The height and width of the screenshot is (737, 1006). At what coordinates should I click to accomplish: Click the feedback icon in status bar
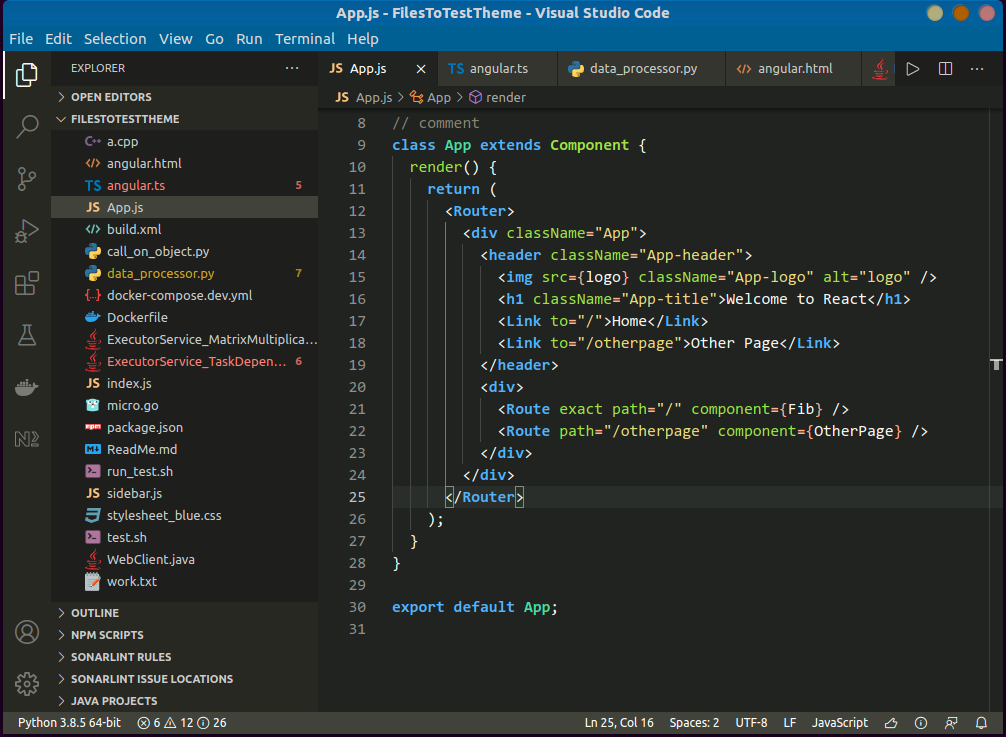951,723
